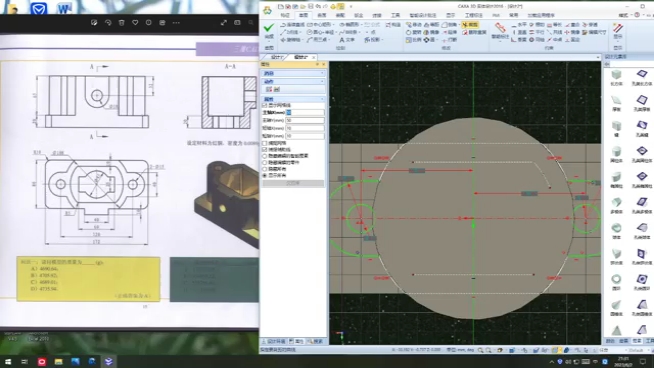
Task: Click the 主轴X(mm) input field
Action: tap(305, 113)
